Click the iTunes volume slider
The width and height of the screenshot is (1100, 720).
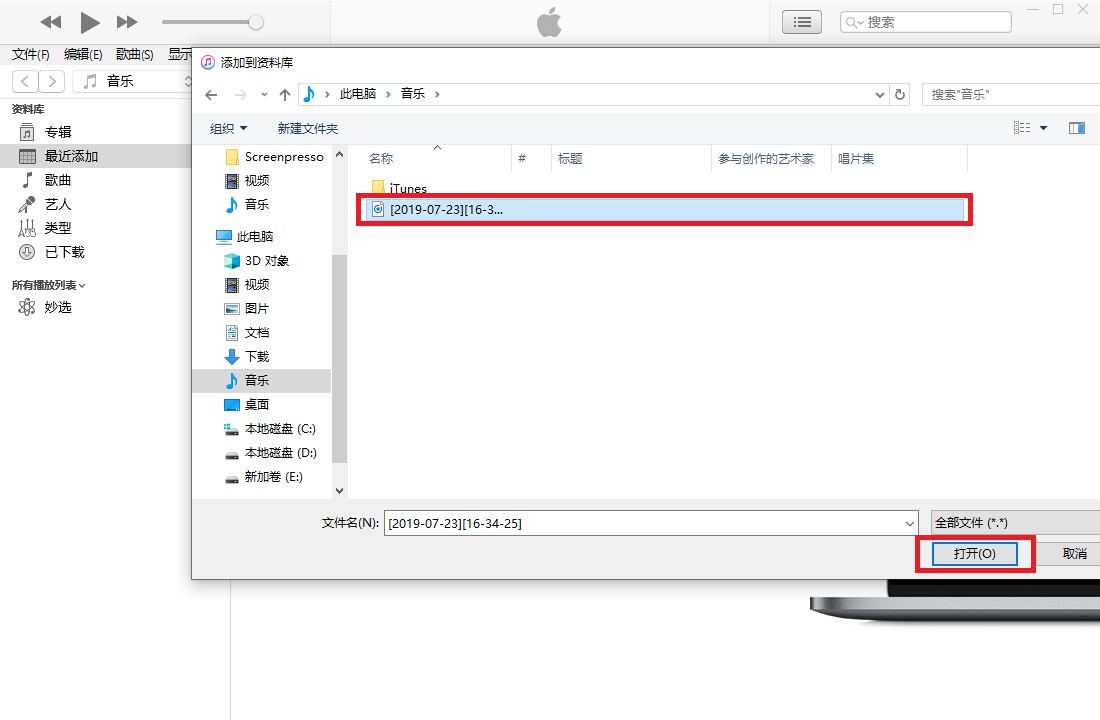212,22
